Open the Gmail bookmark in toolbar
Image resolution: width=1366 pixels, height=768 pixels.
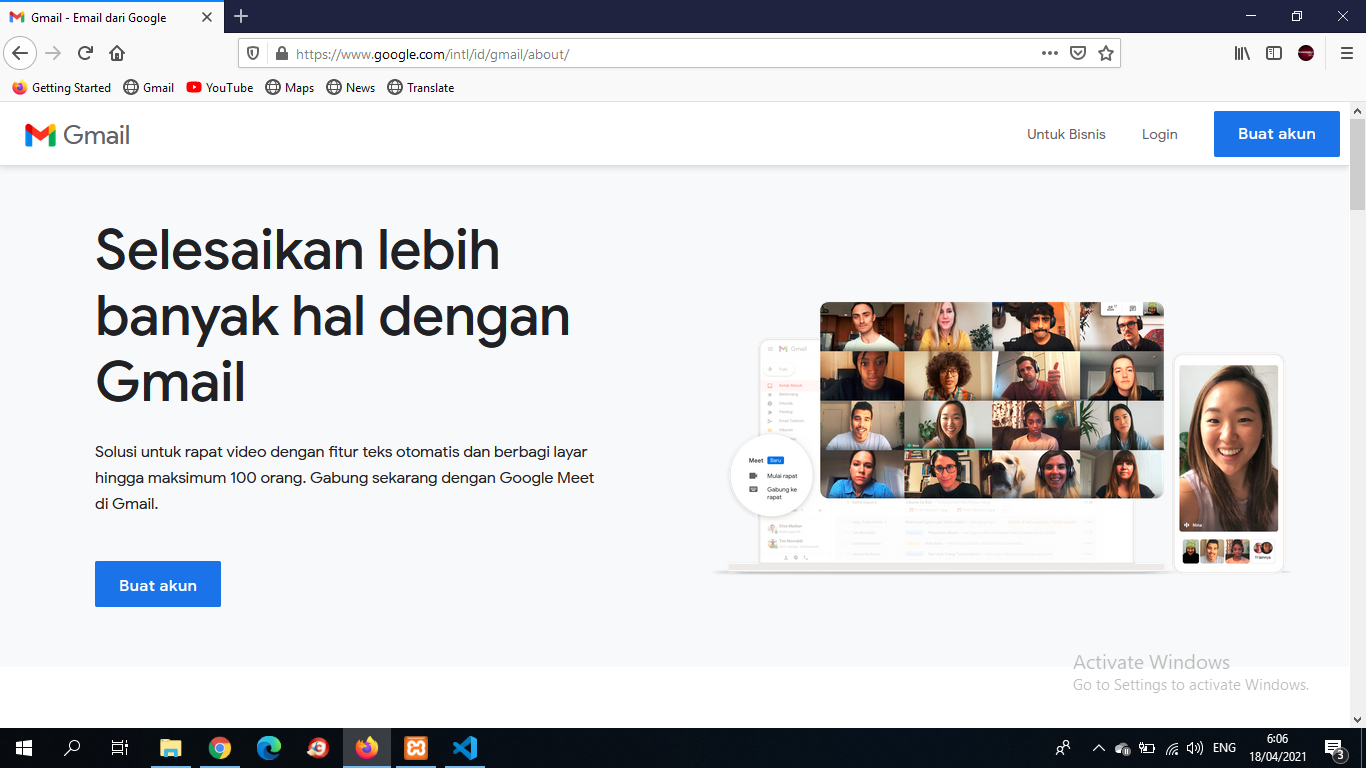(148, 88)
